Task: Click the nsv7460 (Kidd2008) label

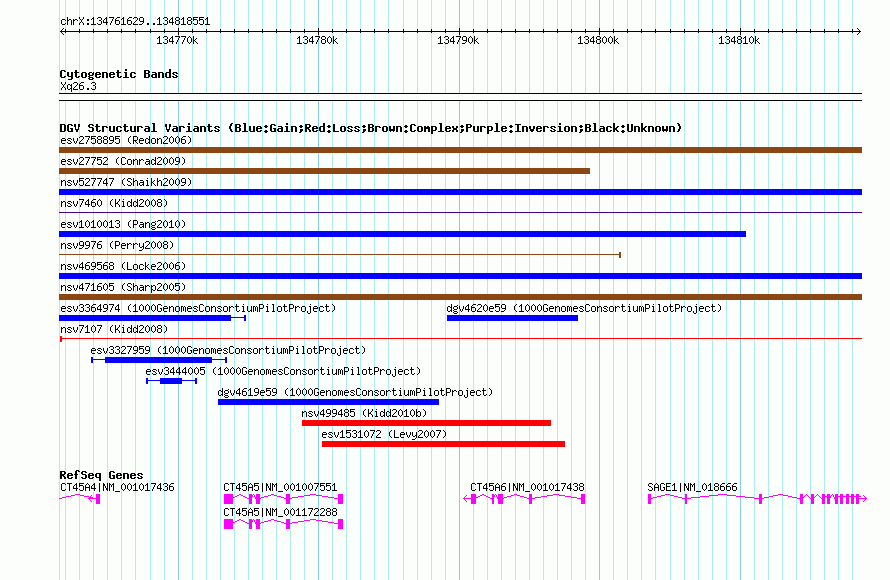Action: (x=114, y=203)
